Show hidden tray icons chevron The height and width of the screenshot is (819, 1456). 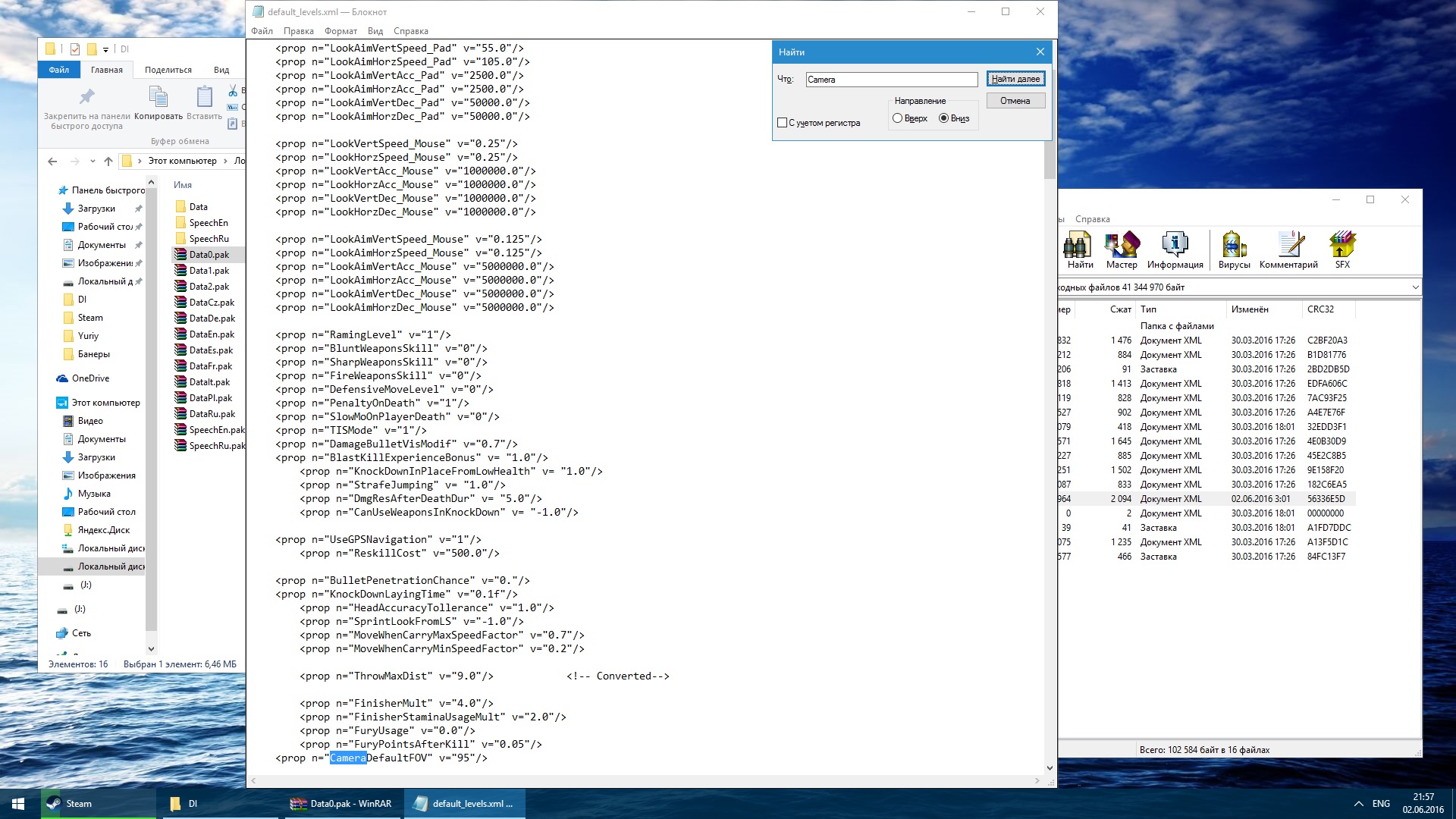pyautogui.click(x=1358, y=804)
